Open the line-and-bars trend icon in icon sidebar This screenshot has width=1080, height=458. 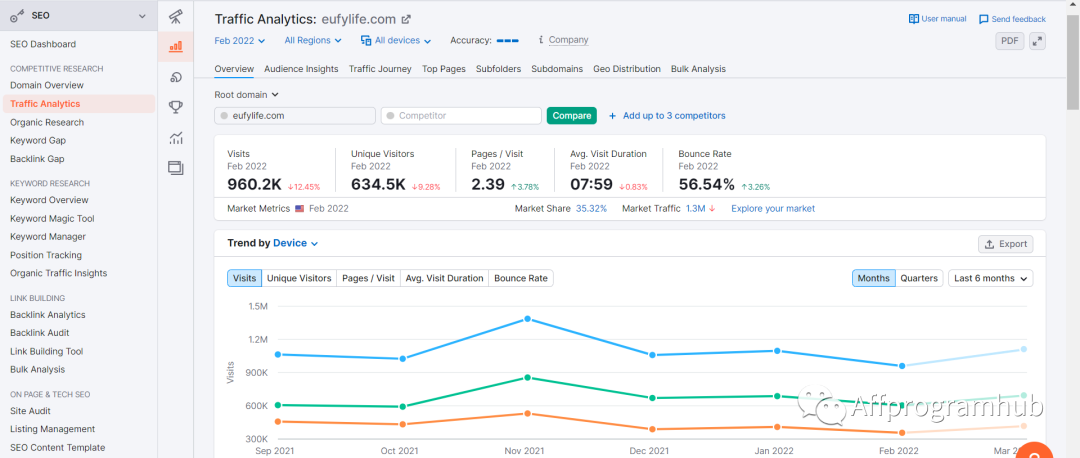pos(176,138)
